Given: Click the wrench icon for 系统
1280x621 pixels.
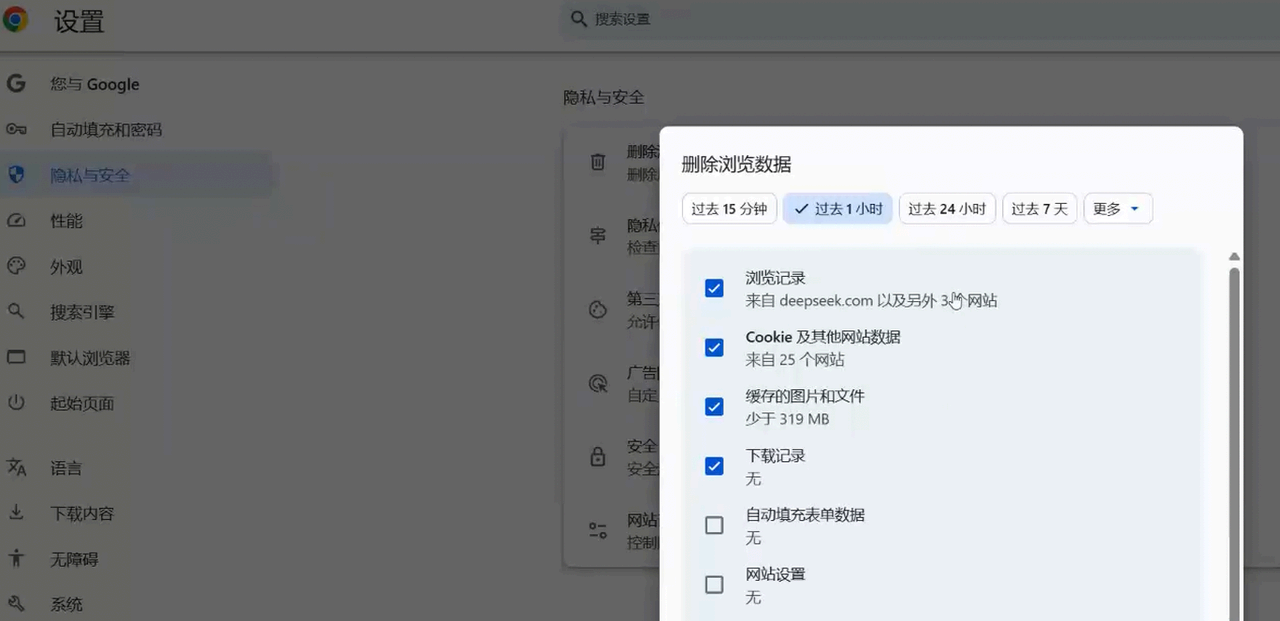Looking at the screenshot, I should 16,603.
